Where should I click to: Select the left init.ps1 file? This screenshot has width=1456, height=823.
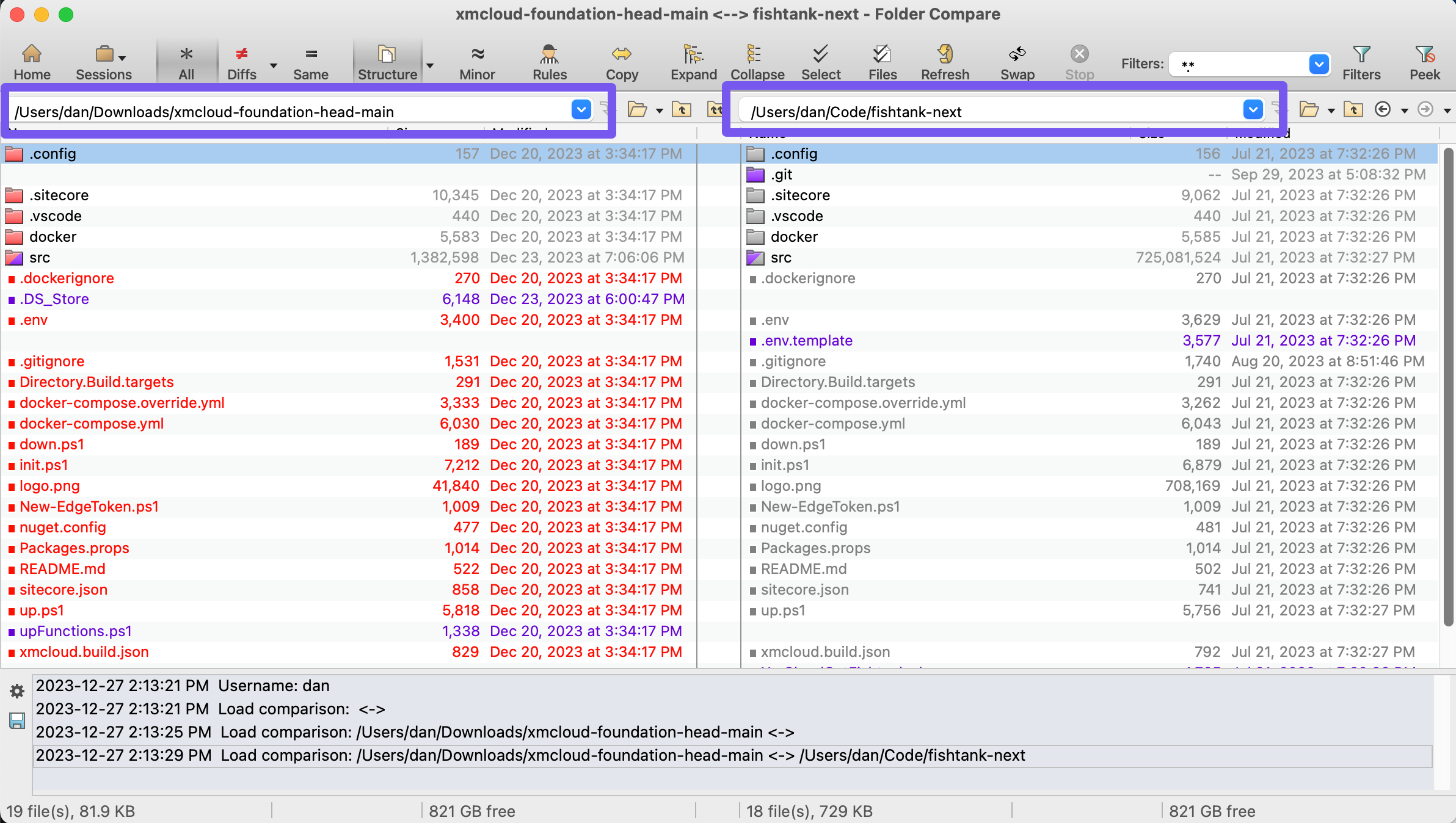pyautogui.click(x=348, y=465)
